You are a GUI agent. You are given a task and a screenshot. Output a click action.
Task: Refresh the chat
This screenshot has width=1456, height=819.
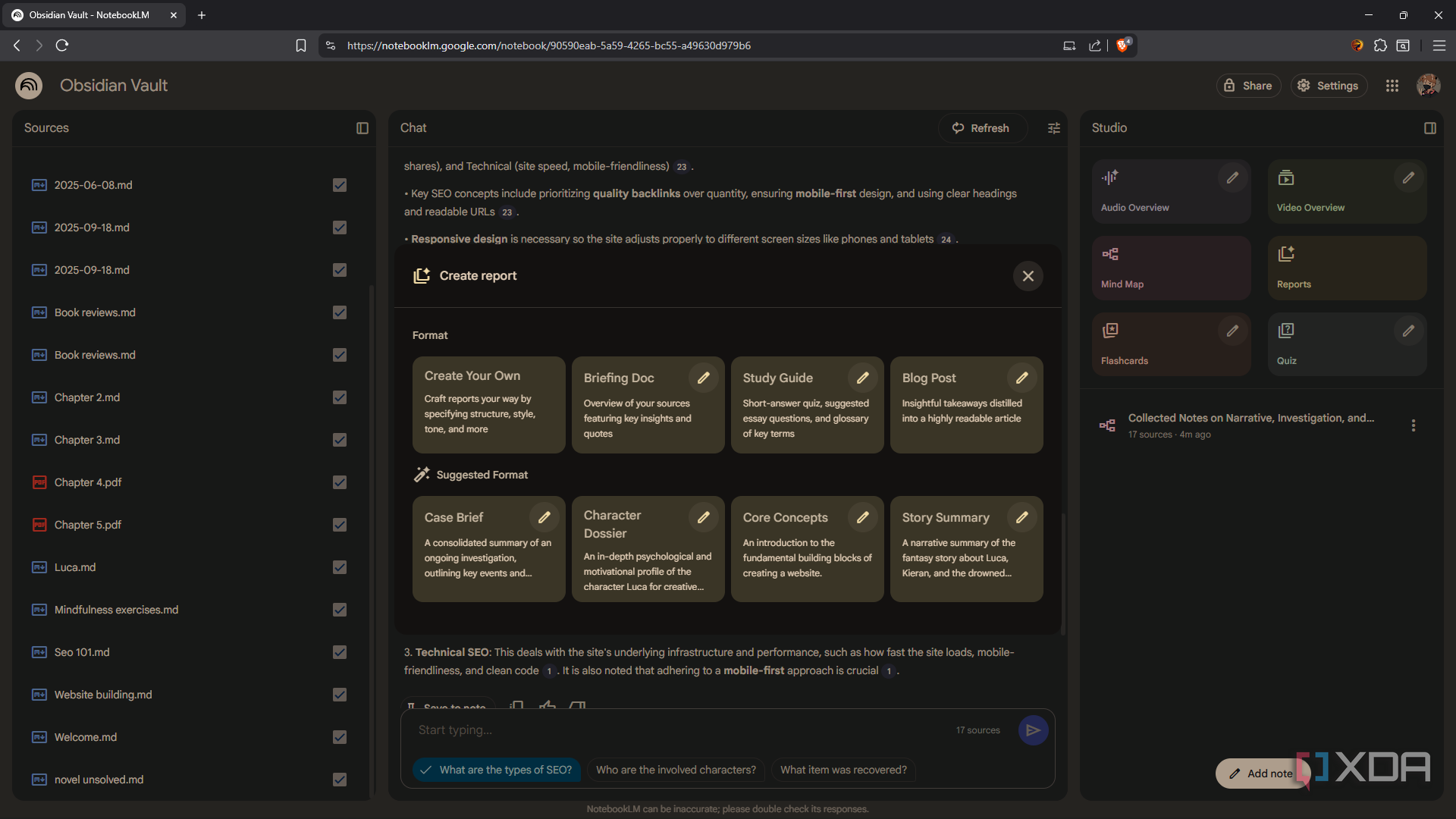point(982,128)
